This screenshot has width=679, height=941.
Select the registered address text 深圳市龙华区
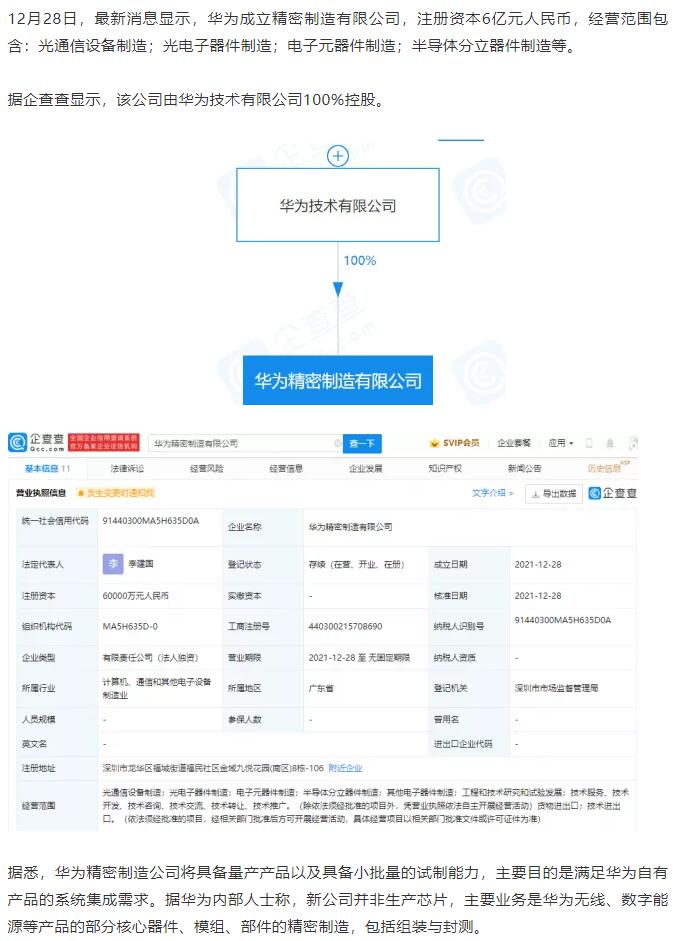point(213,768)
